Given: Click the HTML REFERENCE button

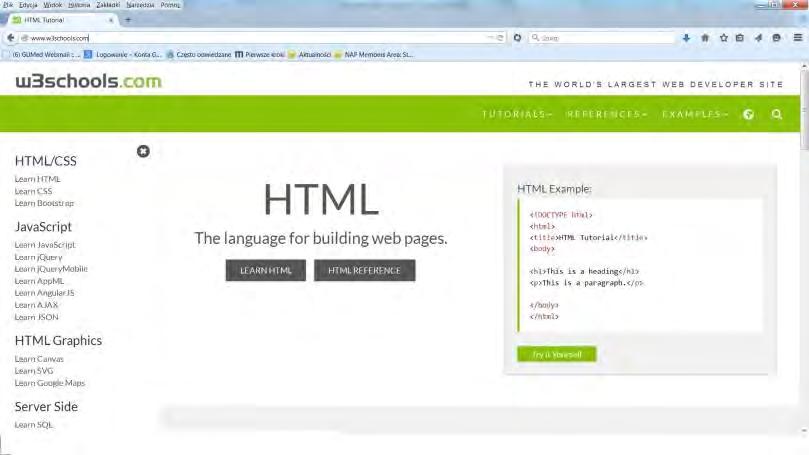Looking at the screenshot, I should click(x=364, y=270).
